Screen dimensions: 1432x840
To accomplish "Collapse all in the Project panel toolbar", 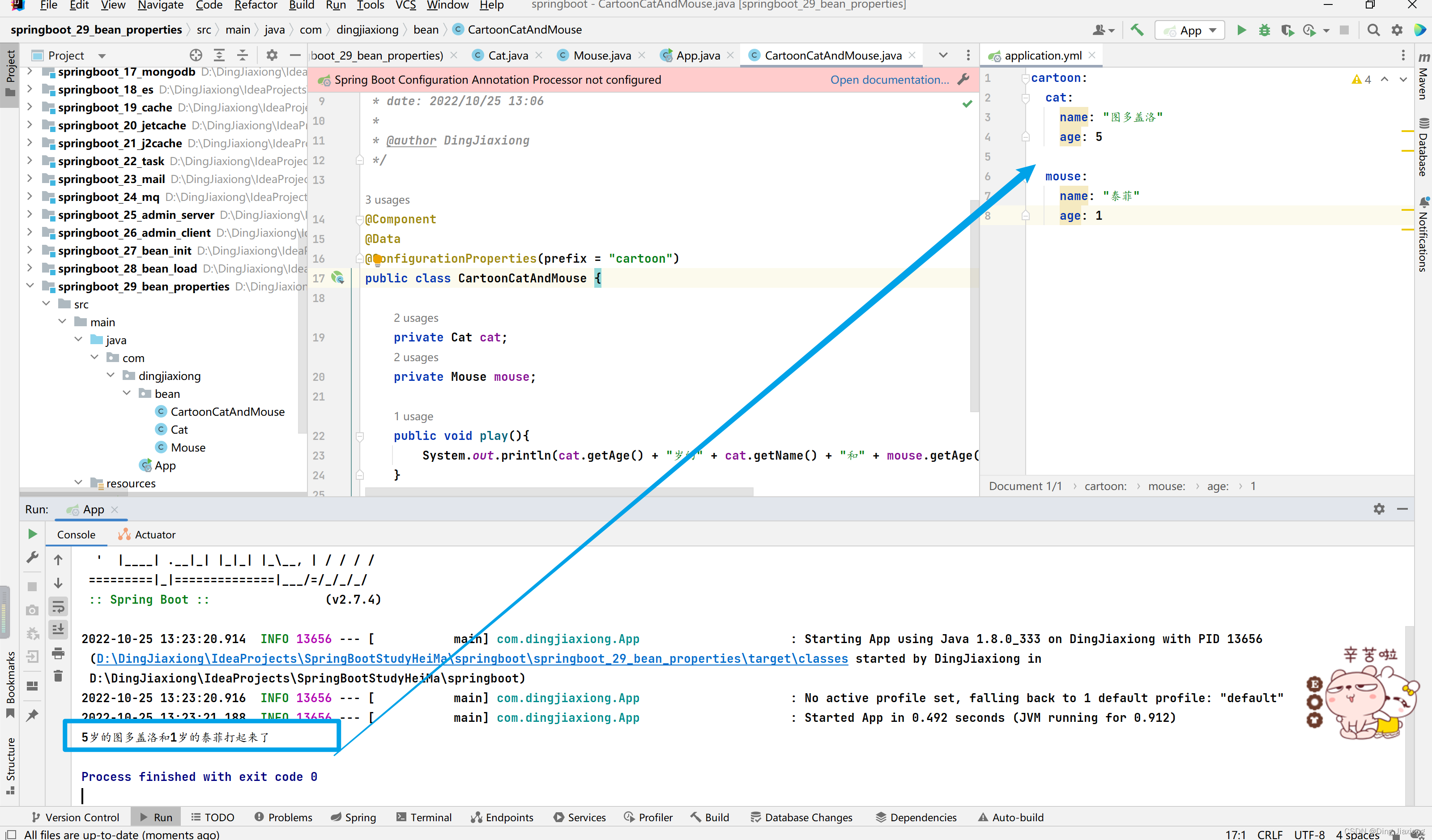I will (243, 55).
